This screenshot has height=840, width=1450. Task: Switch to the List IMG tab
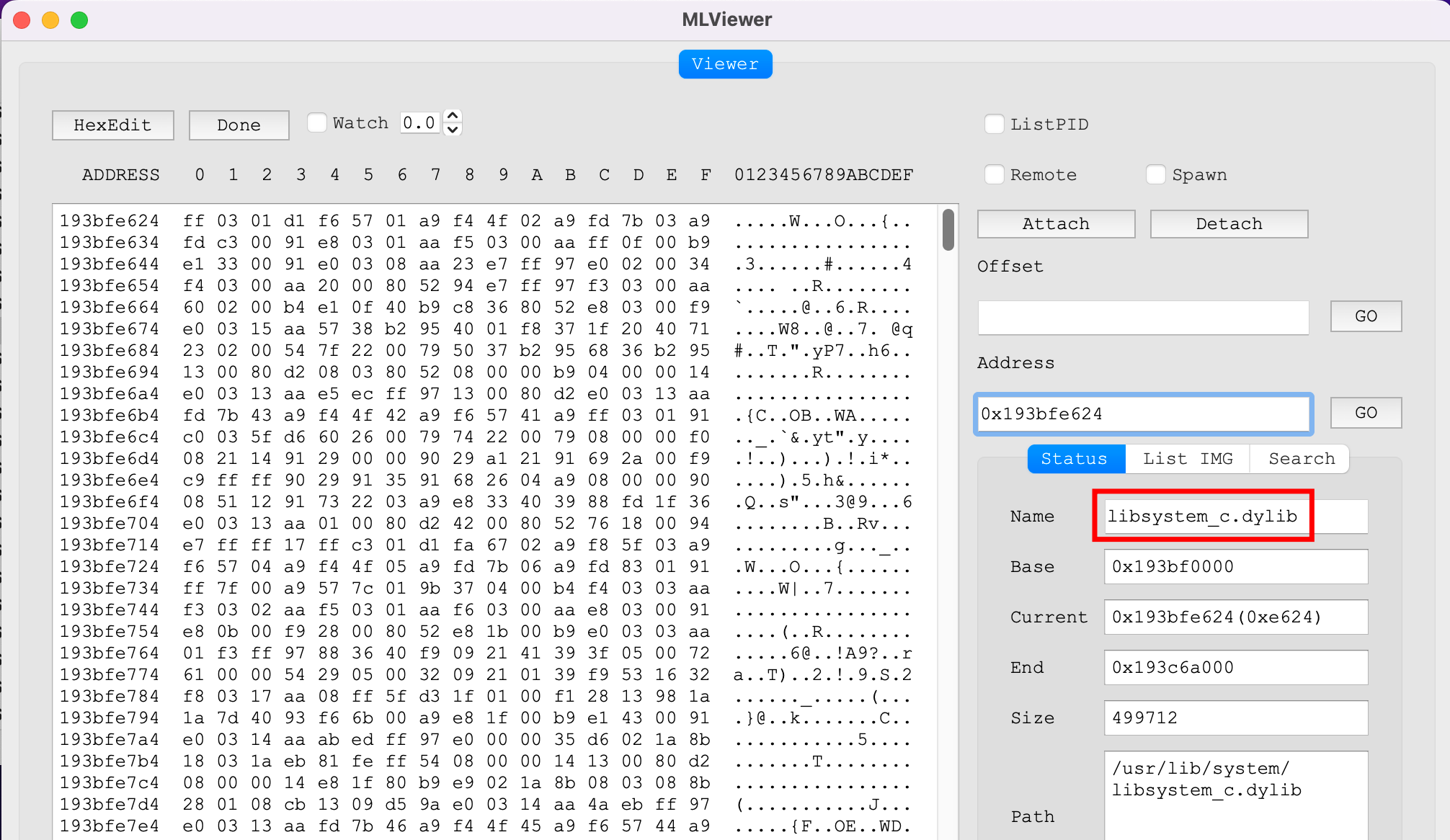coord(1188,459)
